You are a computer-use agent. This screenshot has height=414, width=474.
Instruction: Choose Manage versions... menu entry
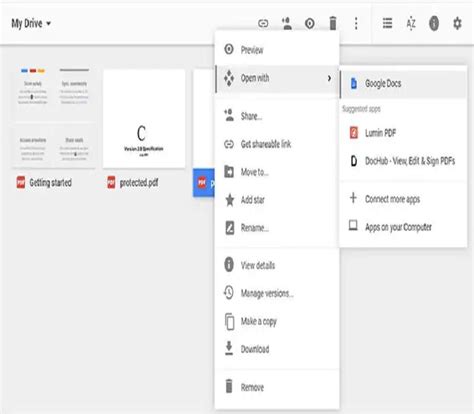[277, 293]
